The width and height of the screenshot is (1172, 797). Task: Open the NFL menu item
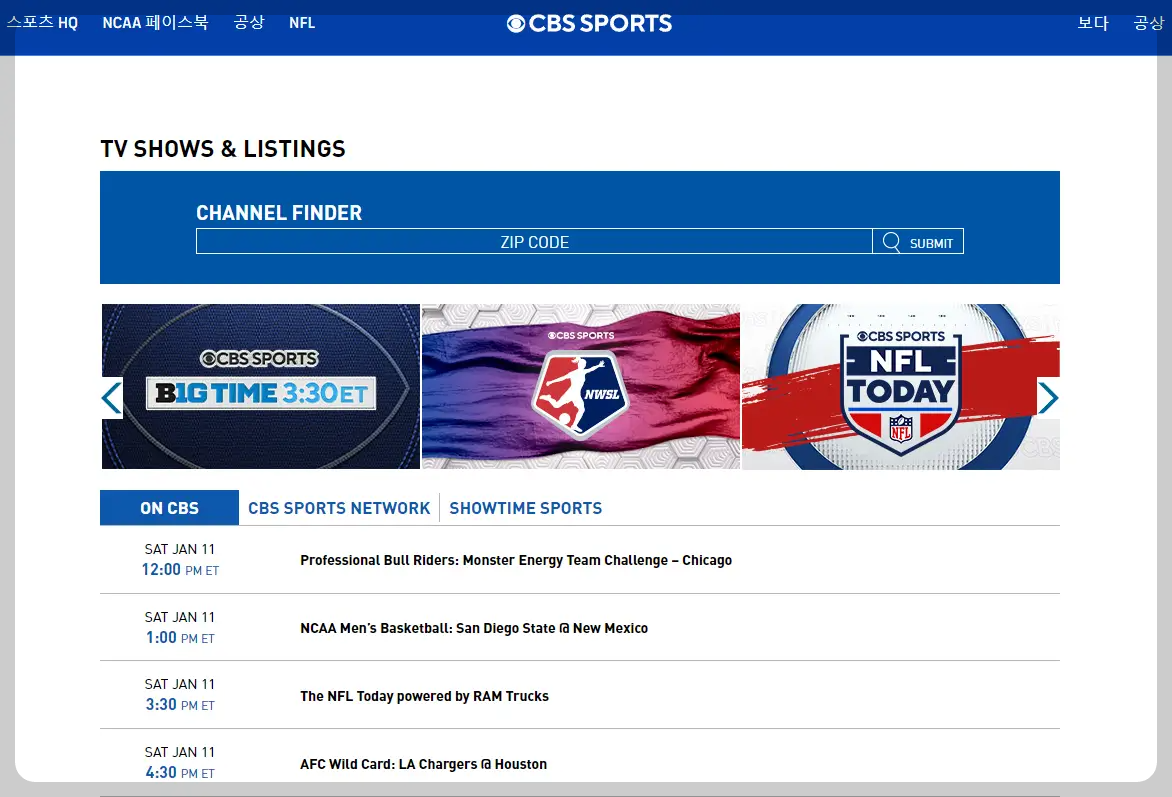pyautogui.click(x=302, y=22)
